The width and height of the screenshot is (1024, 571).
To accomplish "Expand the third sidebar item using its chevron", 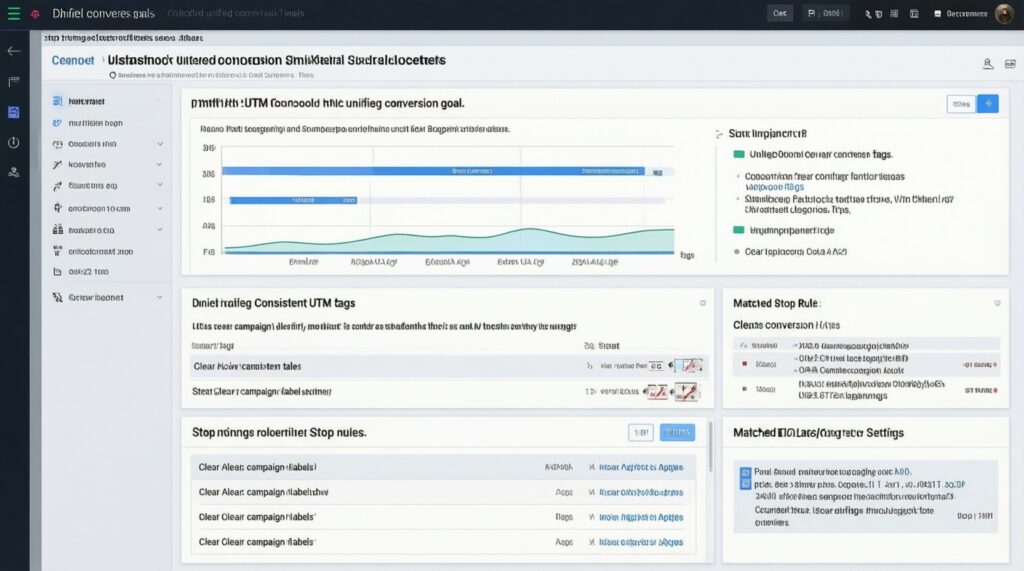I will tap(159, 144).
